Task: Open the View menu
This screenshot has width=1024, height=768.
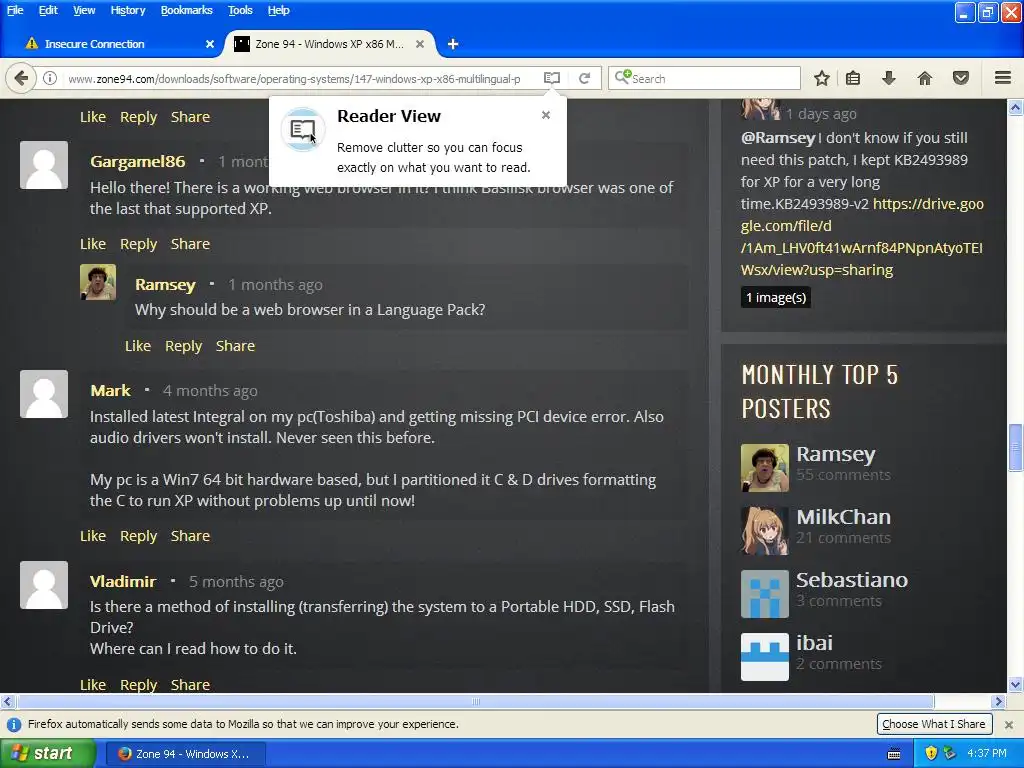Action: tap(84, 10)
